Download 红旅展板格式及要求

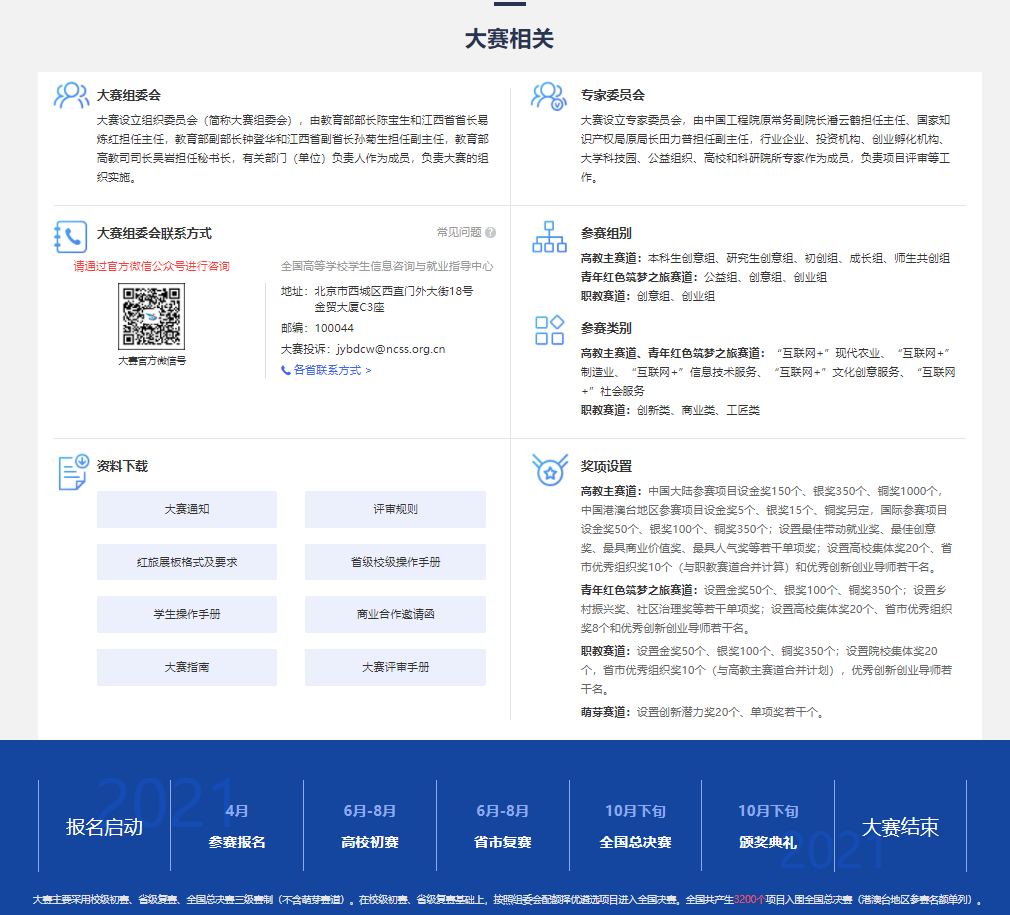coord(187,562)
